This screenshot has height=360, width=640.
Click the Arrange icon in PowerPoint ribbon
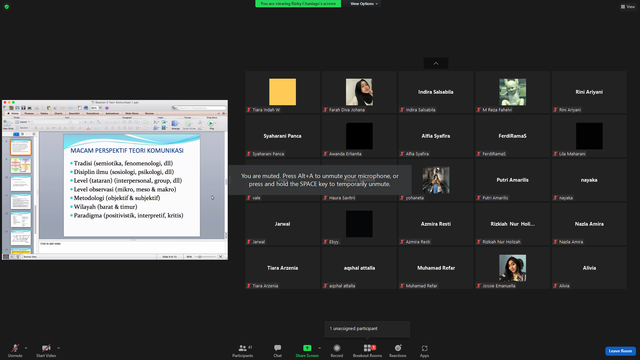point(176,124)
